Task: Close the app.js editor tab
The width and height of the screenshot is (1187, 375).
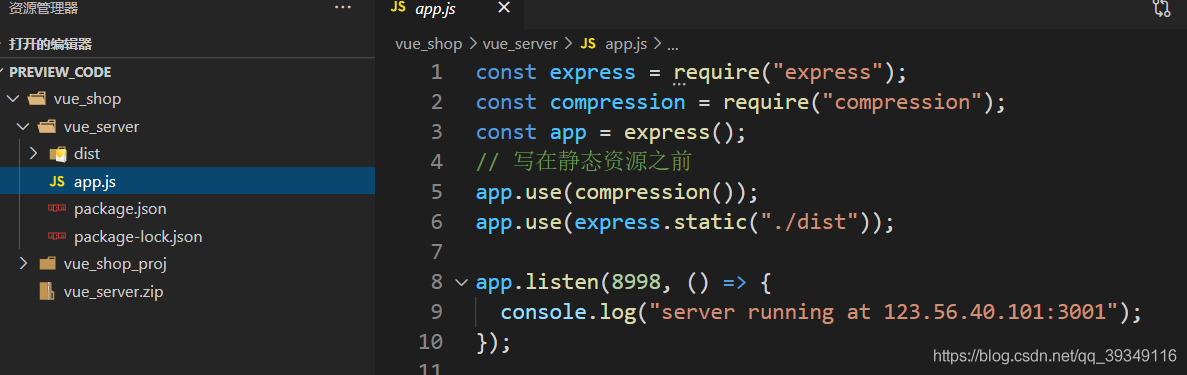Action: pyautogui.click(x=503, y=8)
